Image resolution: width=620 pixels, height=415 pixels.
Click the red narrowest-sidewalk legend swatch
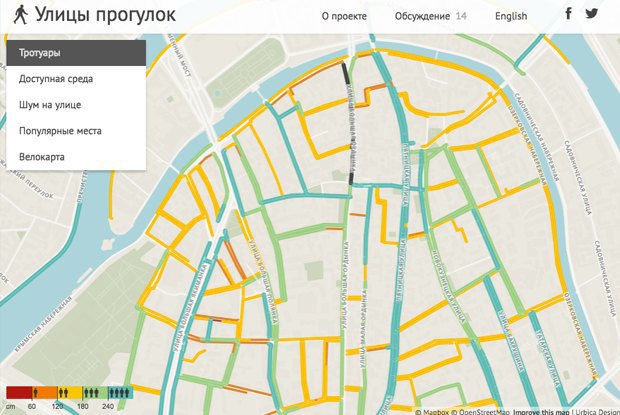pos(18,393)
